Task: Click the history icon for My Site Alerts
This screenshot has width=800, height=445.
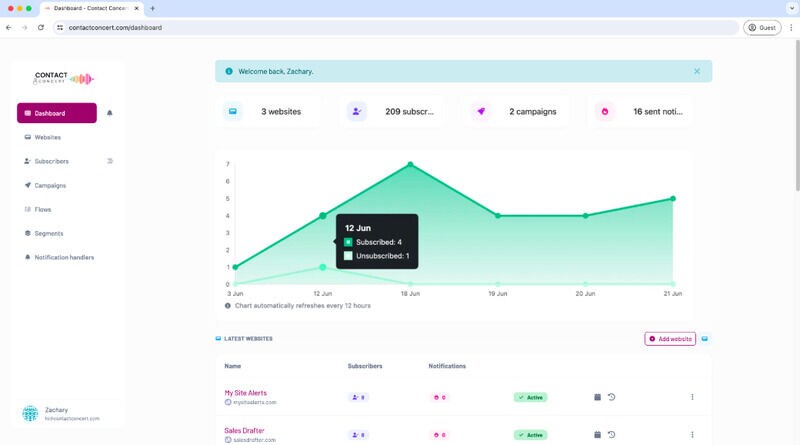Action: pyautogui.click(x=611, y=397)
